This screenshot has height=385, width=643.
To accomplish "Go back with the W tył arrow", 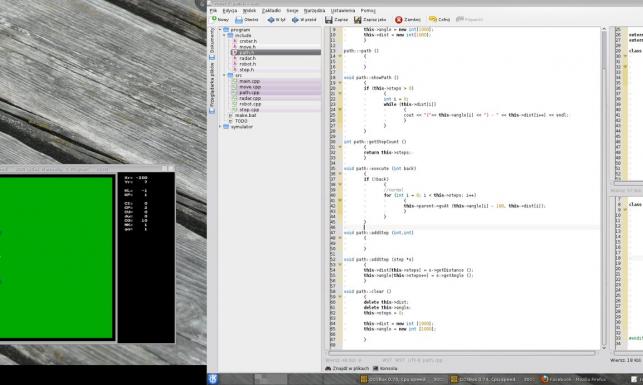I will (271, 19).
